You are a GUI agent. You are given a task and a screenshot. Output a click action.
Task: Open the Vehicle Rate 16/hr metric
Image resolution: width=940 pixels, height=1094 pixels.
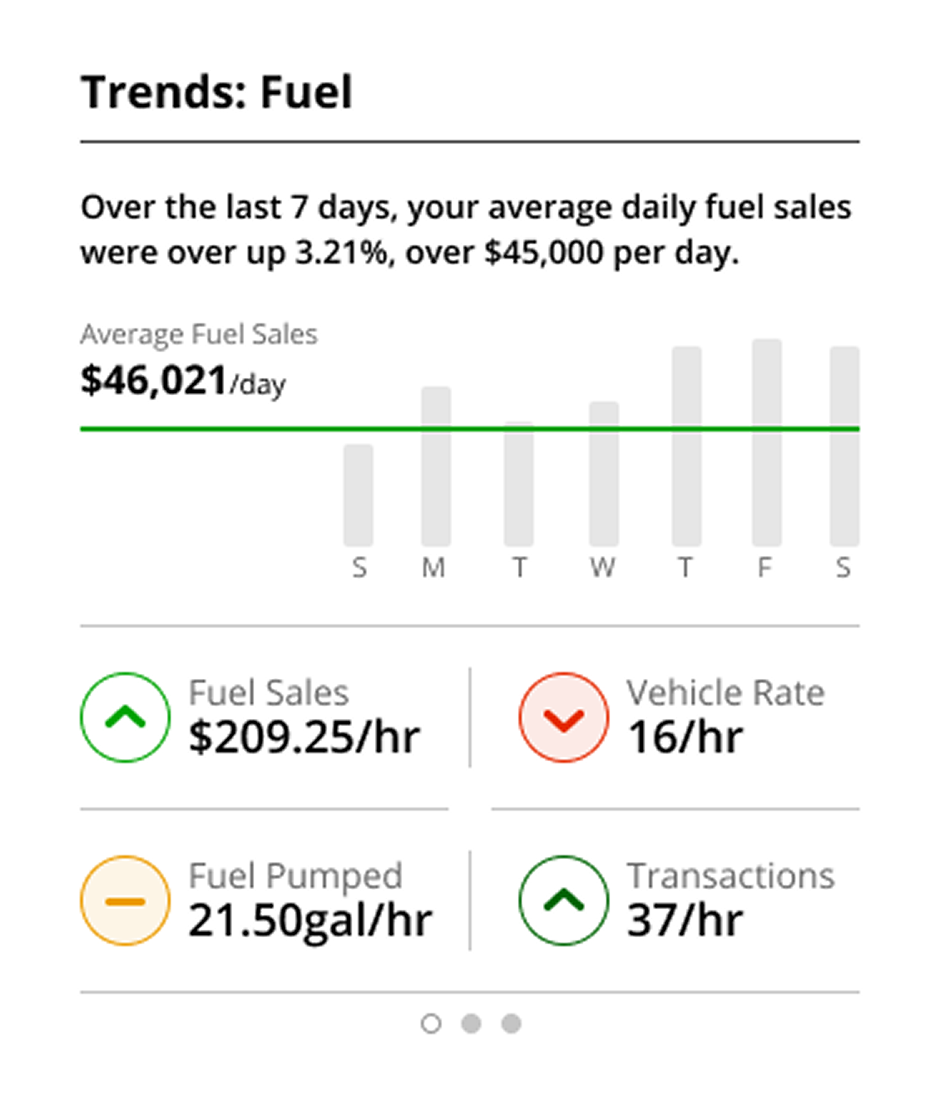coord(685,735)
